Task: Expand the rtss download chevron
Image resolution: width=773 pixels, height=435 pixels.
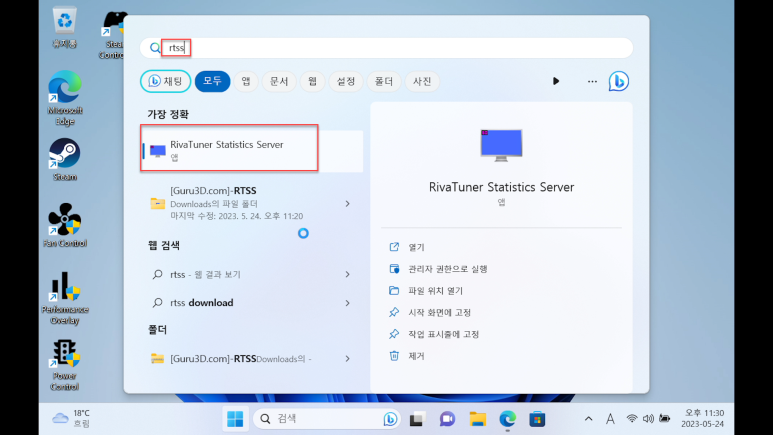Action: 348,303
